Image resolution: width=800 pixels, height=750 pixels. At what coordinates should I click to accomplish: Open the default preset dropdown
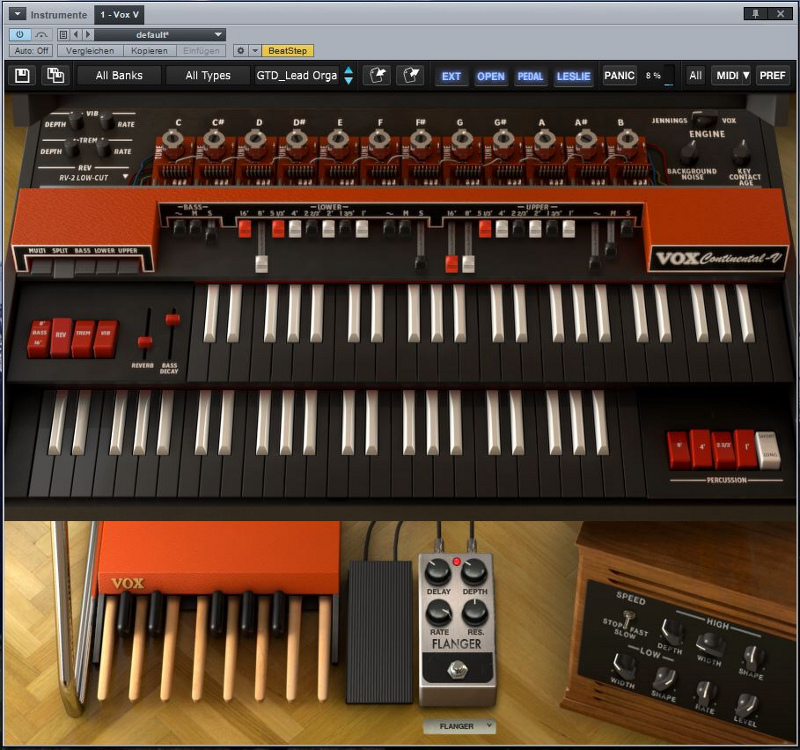(x=160, y=35)
